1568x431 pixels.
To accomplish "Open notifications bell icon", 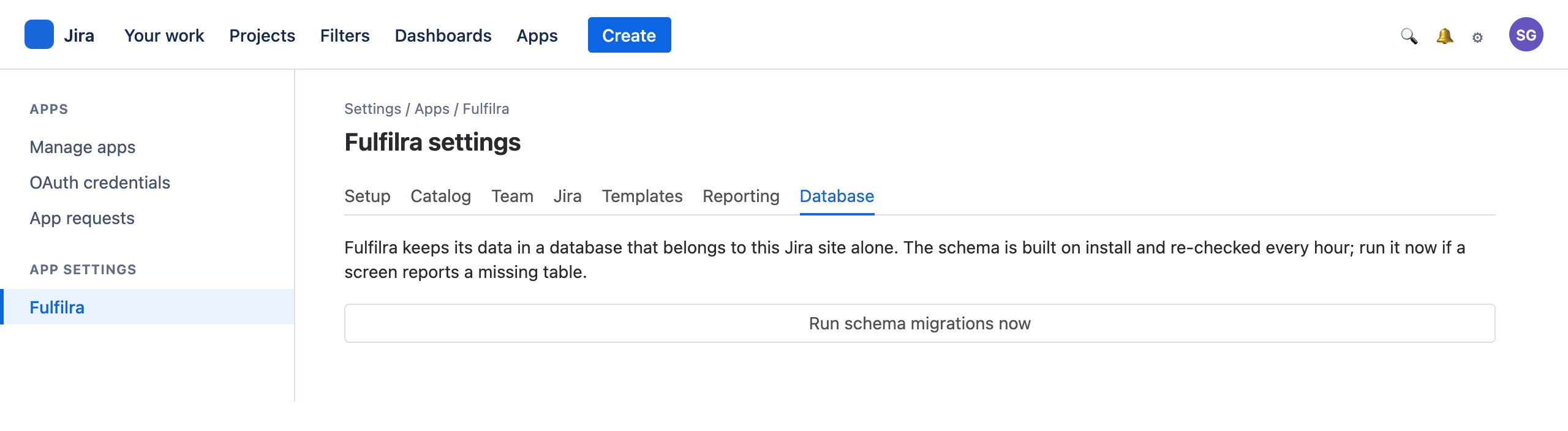I will [1444, 36].
